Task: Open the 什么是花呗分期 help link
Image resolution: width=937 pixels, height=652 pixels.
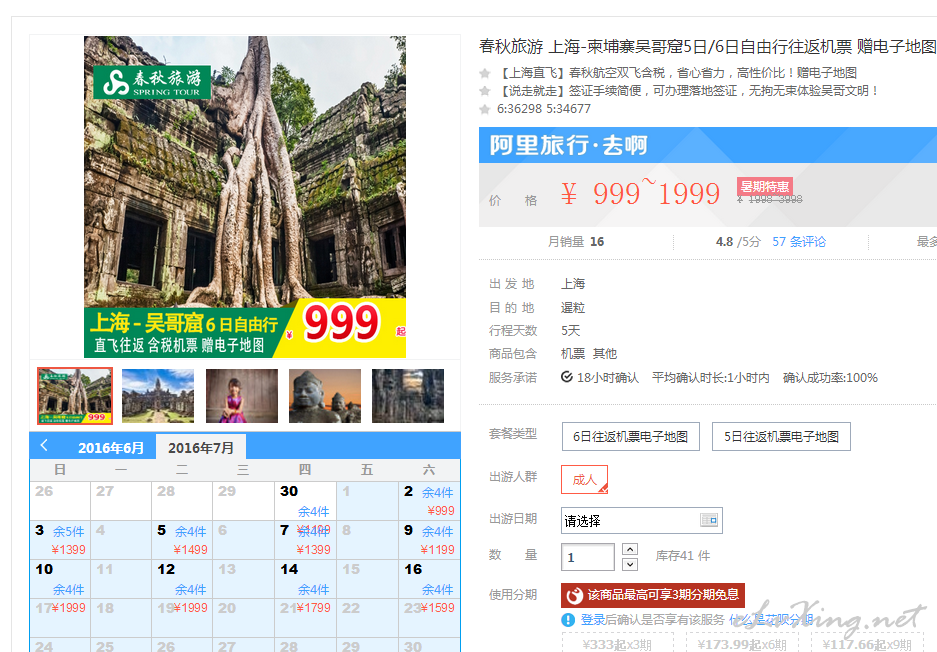Action: [x=771, y=620]
